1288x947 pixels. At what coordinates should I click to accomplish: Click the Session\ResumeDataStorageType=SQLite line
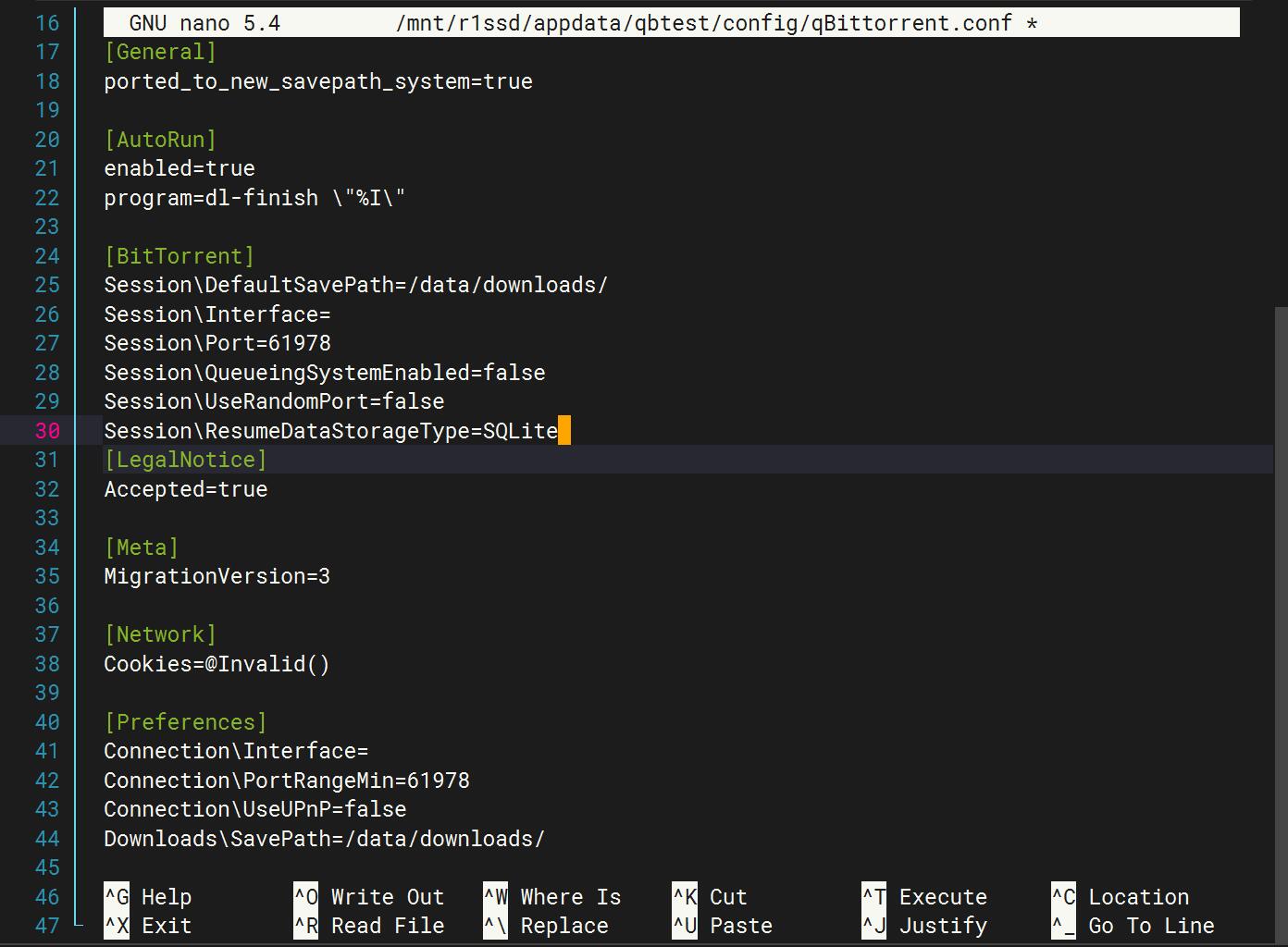click(x=328, y=430)
